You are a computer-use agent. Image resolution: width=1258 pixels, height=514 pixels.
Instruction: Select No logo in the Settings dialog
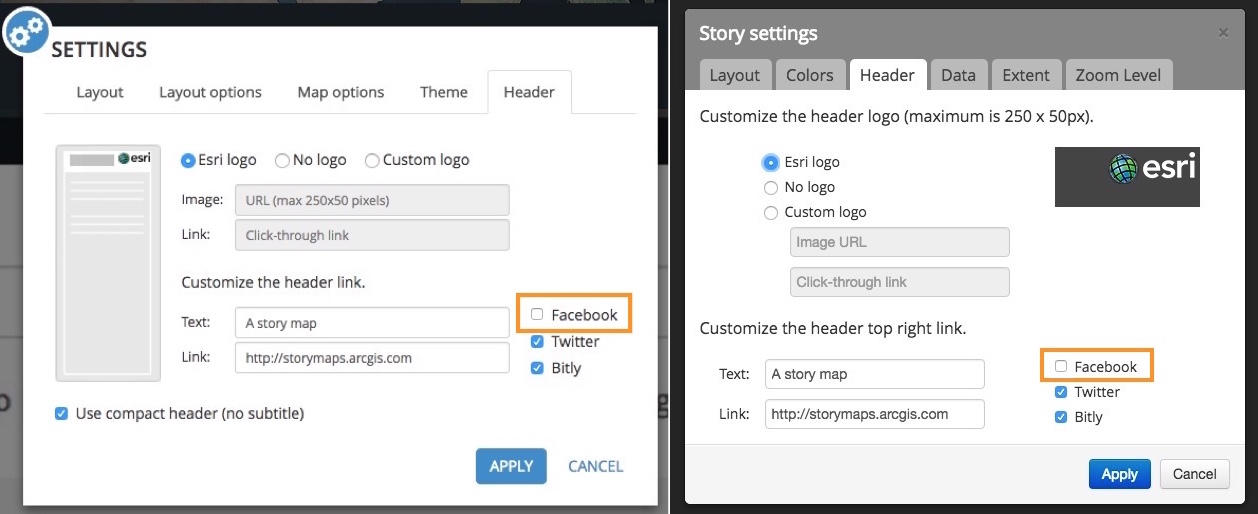283,160
